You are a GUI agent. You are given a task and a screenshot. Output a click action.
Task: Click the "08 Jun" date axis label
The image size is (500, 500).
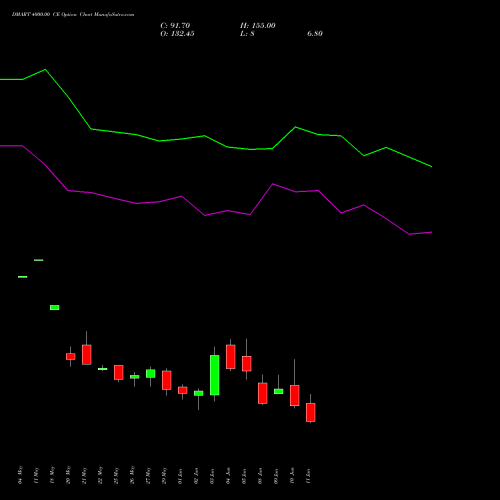[x=261, y=476]
